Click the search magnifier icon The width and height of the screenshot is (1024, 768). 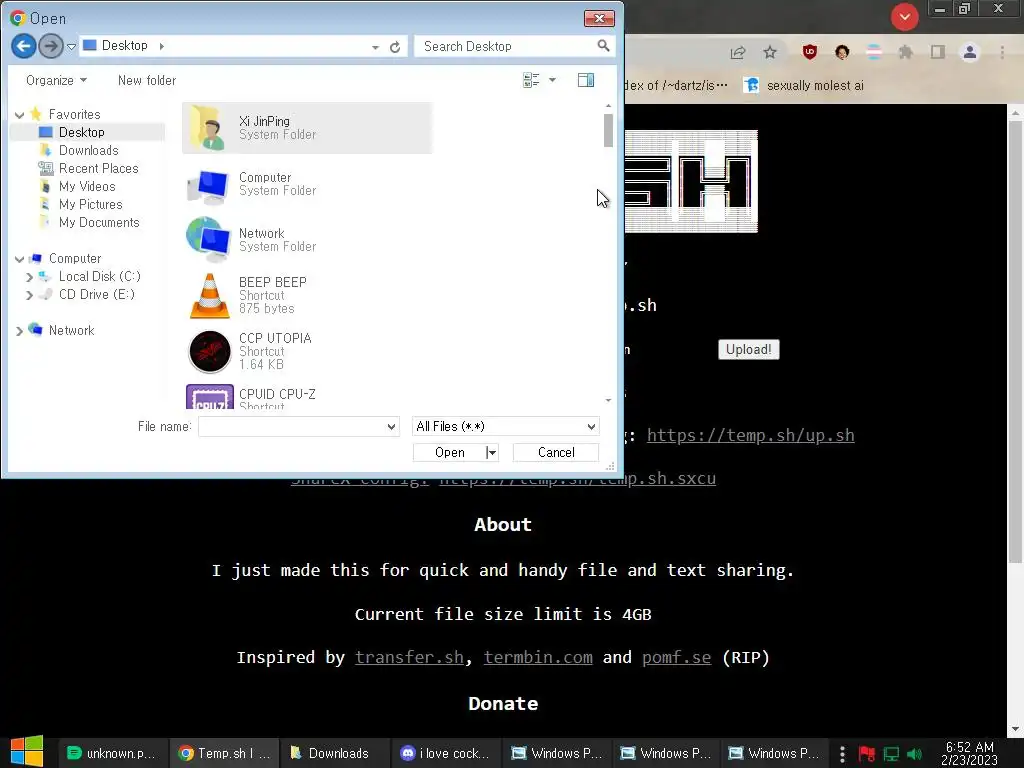[x=603, y=46]
